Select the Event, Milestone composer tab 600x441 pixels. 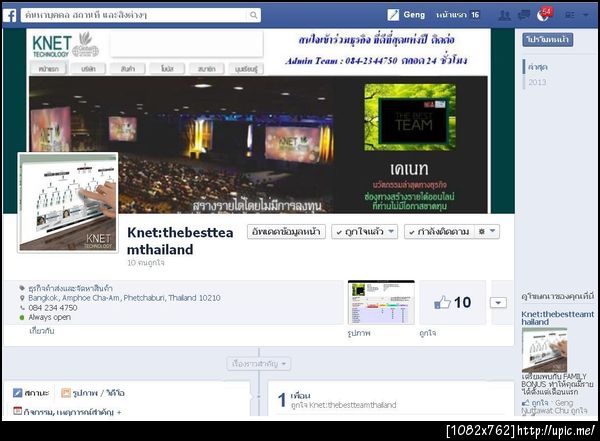(x=67, y=412)
